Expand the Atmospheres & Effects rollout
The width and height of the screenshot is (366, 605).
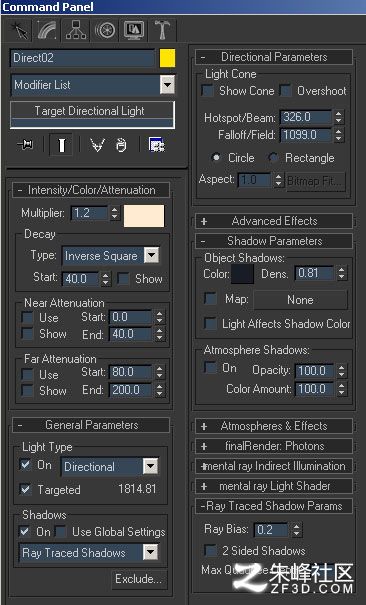[x=274, y=426]
